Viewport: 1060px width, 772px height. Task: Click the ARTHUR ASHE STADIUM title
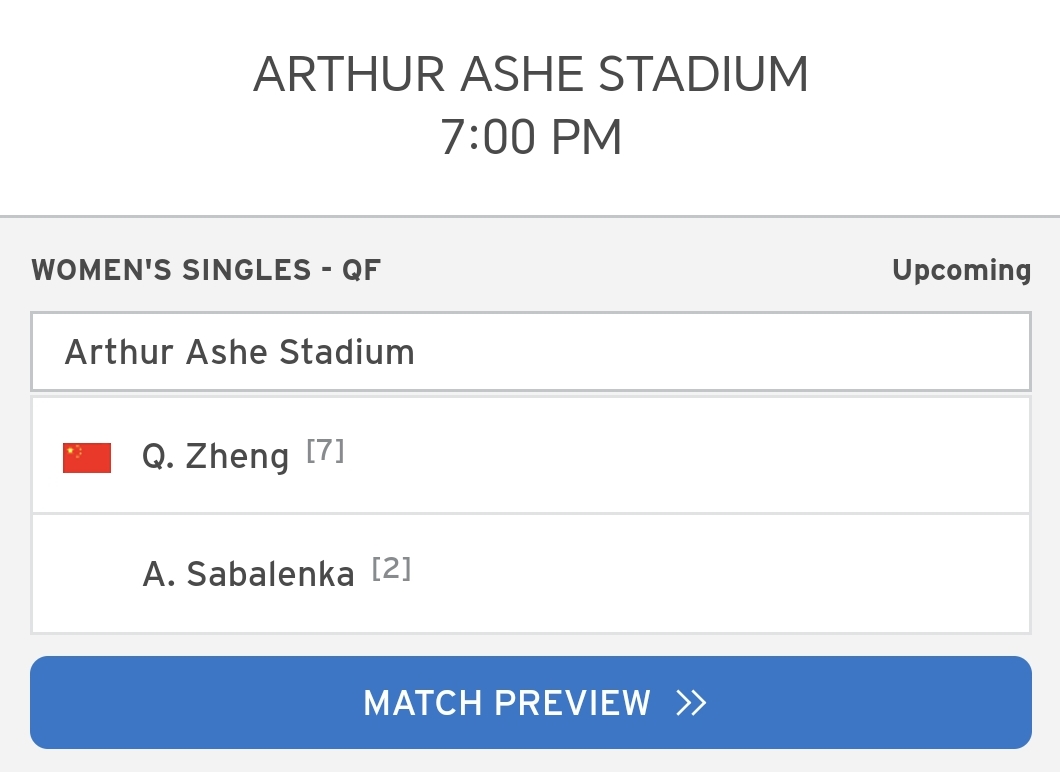tap(531, 74)
